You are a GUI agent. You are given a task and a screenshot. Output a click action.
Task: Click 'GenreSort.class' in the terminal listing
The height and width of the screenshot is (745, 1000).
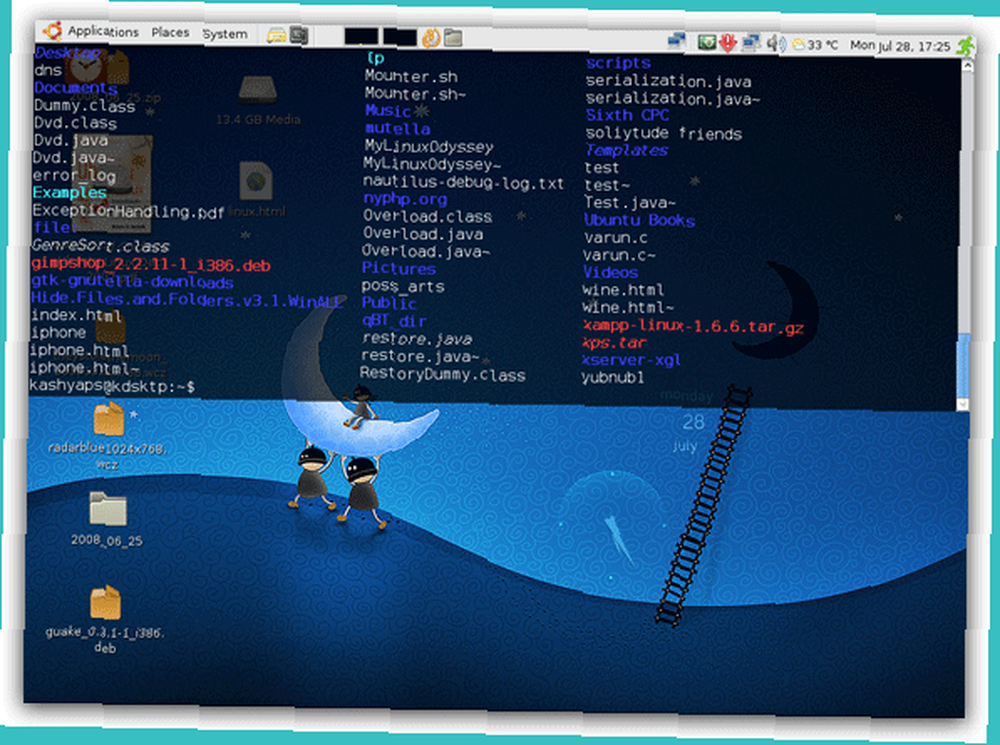click(101, 246)
